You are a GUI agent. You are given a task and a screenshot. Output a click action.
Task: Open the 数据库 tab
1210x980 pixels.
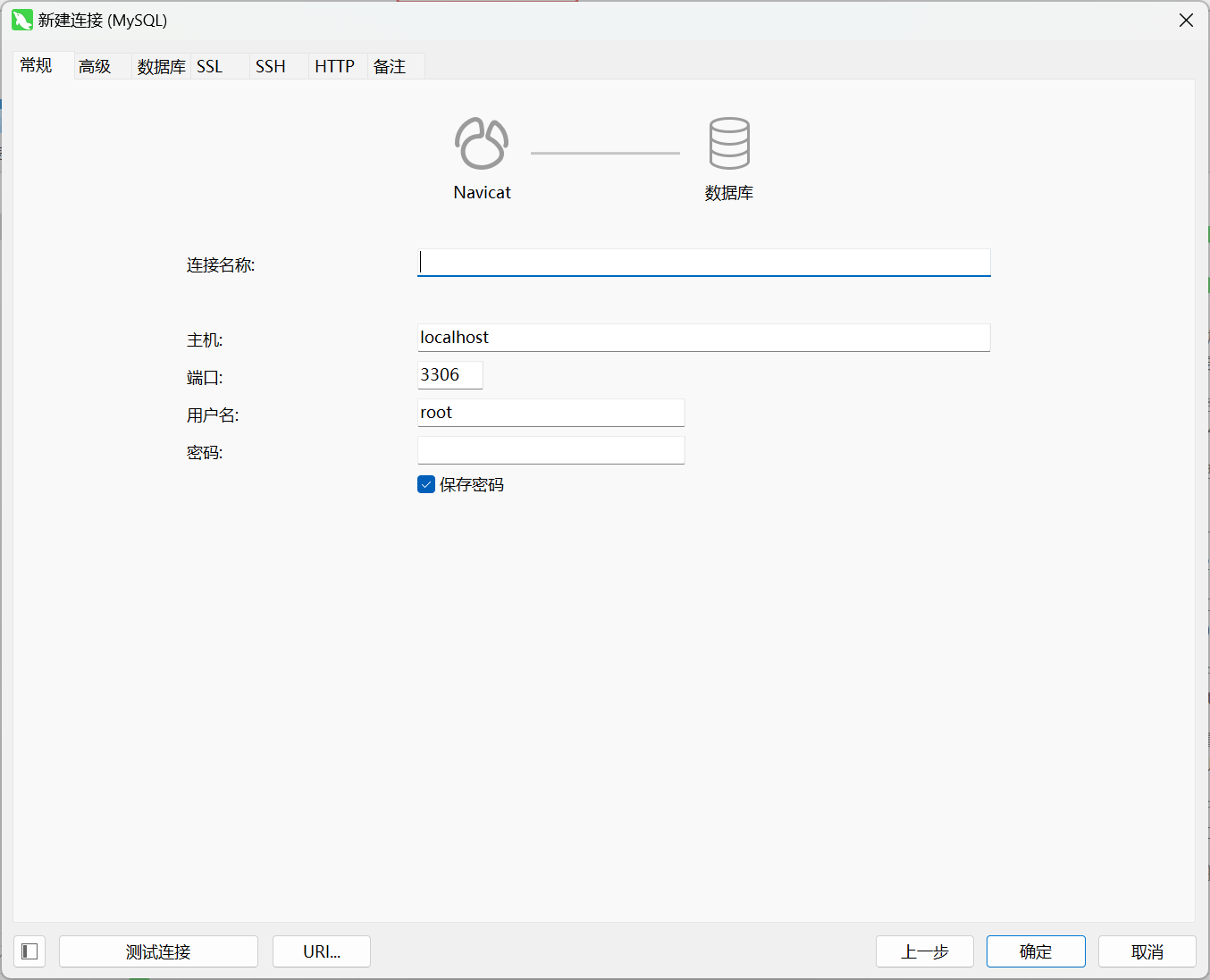[162, 66]
